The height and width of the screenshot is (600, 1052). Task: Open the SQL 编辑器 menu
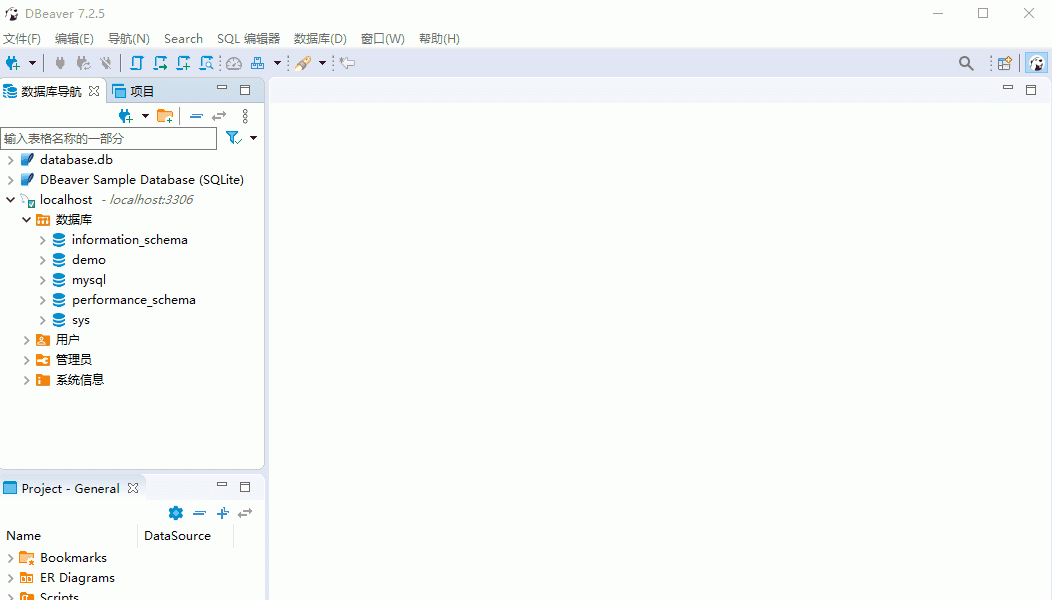click(248, 39)
